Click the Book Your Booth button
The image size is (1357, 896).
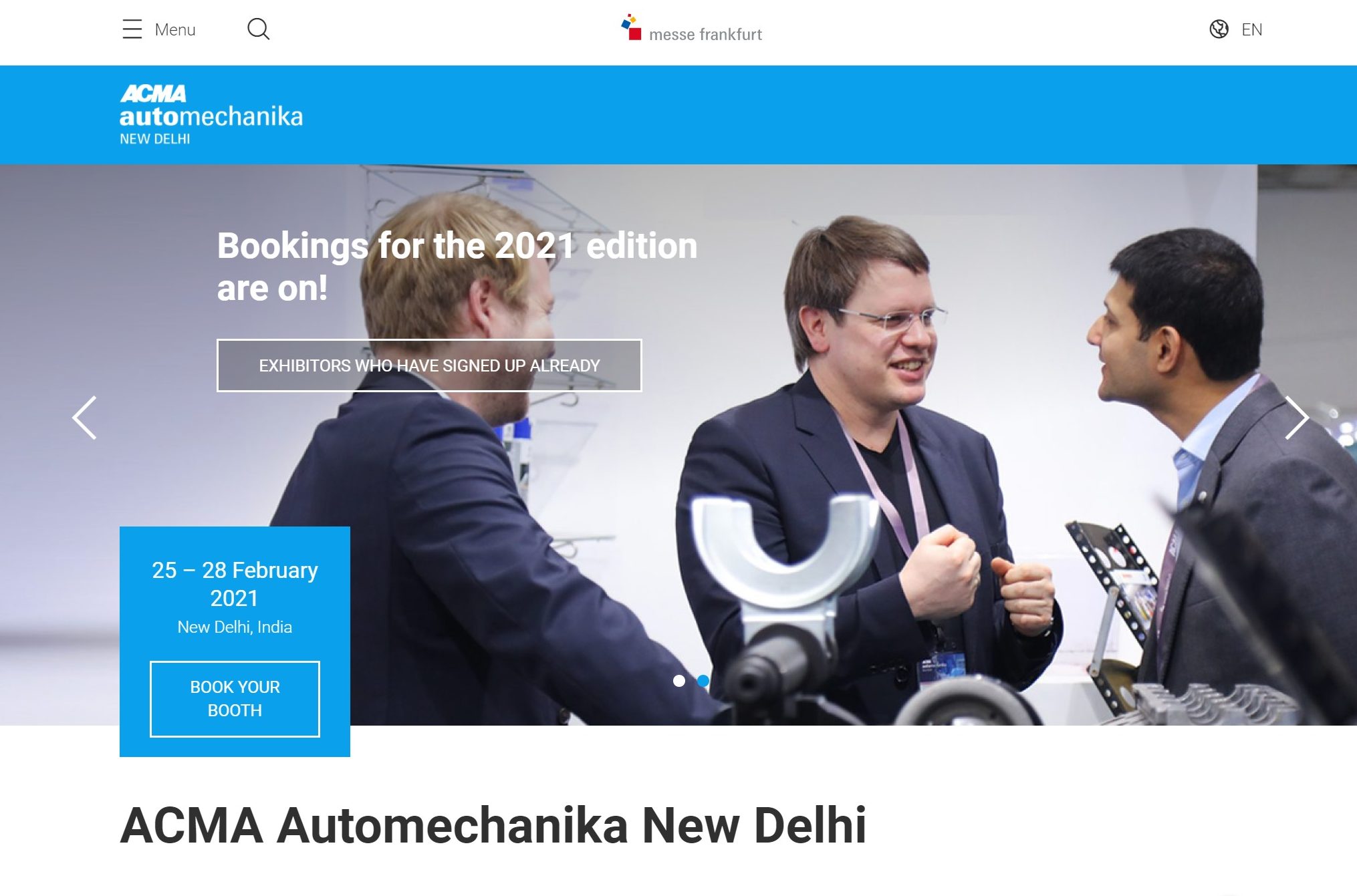coord(235,699)
